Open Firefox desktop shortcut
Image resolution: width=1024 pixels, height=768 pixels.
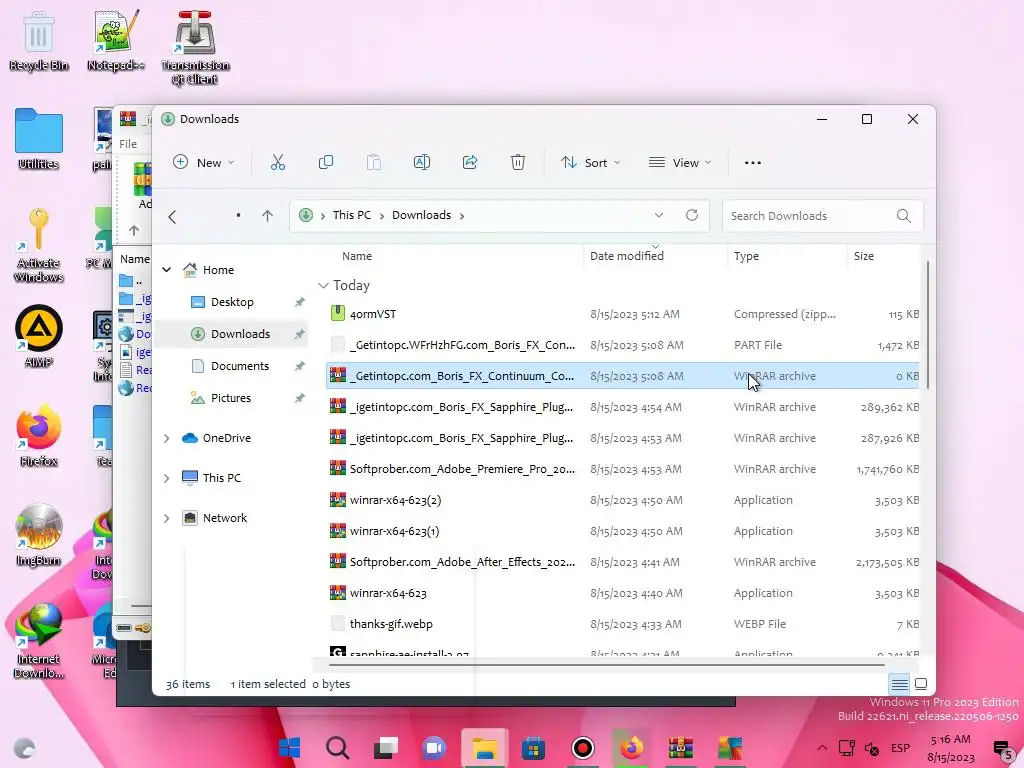pos(39,436)
